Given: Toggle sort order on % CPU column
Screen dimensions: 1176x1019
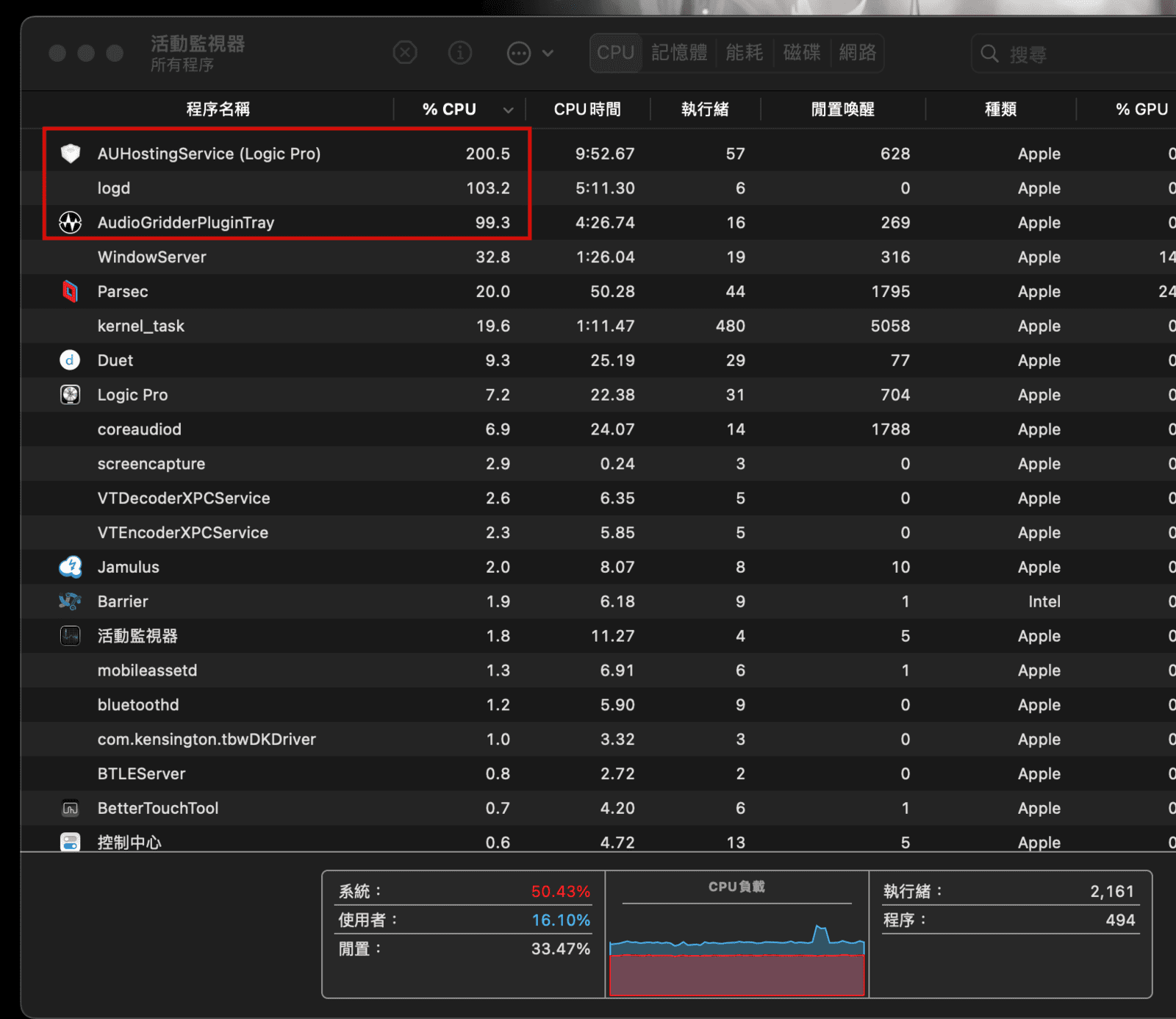Looking at the screenshot, I should point(459,110).
